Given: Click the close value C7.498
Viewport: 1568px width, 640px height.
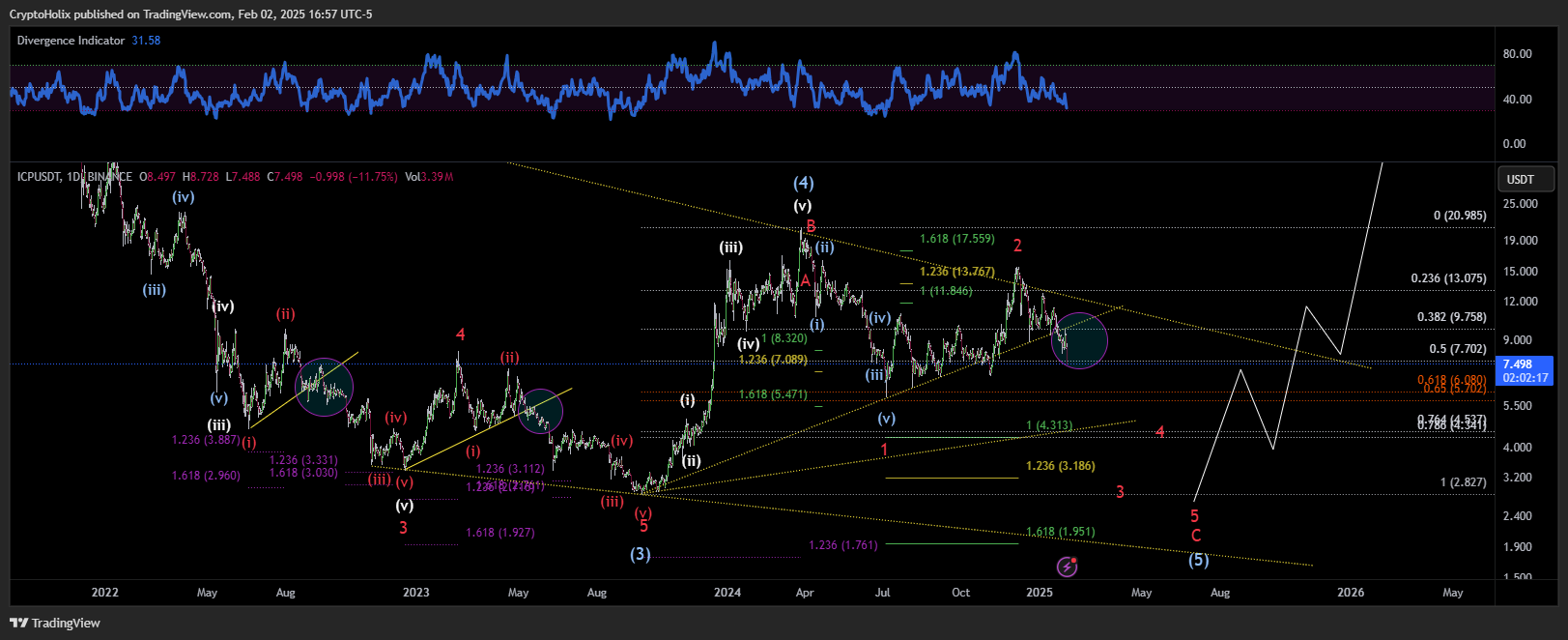Looking at the screenshot, I should [285, 177].
